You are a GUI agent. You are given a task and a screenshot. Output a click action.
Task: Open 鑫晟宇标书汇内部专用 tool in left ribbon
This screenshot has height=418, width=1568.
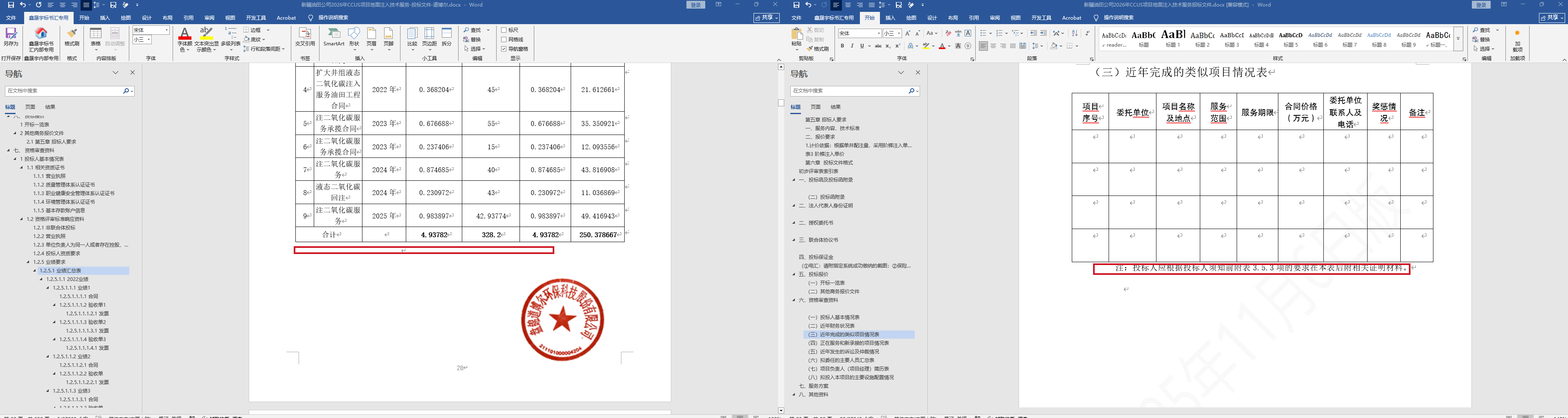41,39
